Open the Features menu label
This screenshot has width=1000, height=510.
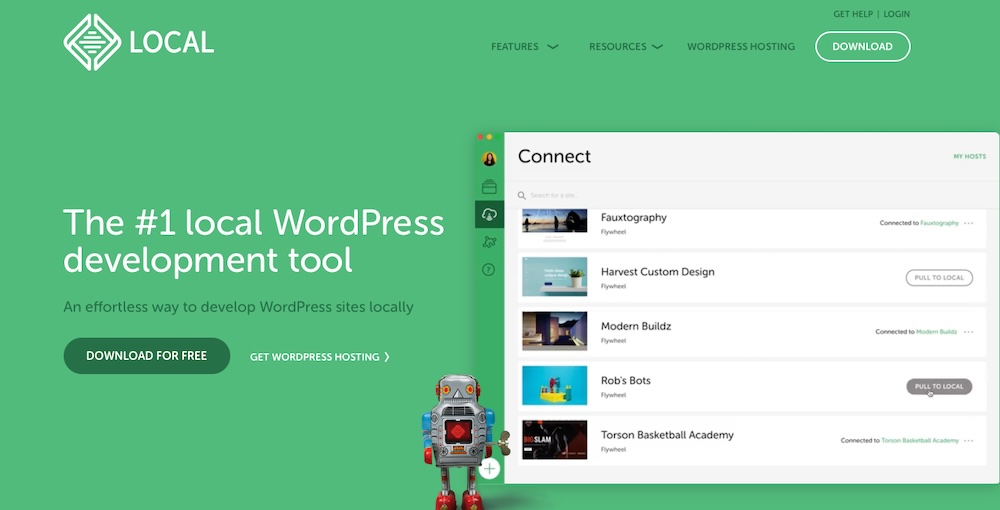[x=515, y=47]
